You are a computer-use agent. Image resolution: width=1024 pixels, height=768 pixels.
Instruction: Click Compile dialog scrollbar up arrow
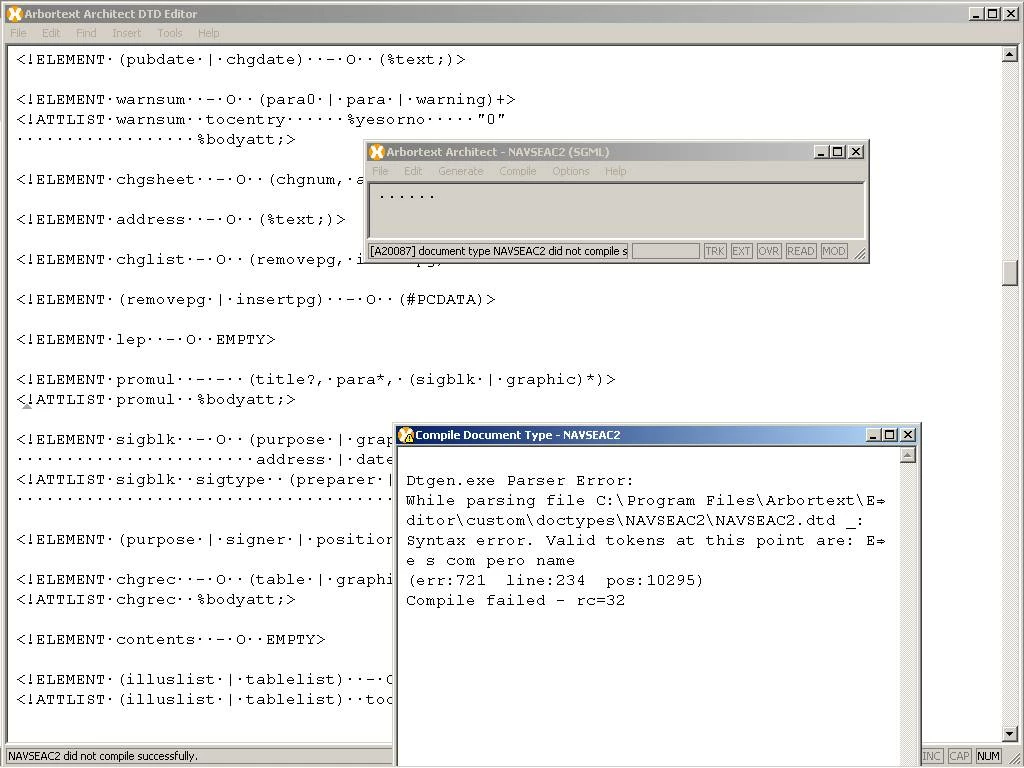click(x=907, y=455)
